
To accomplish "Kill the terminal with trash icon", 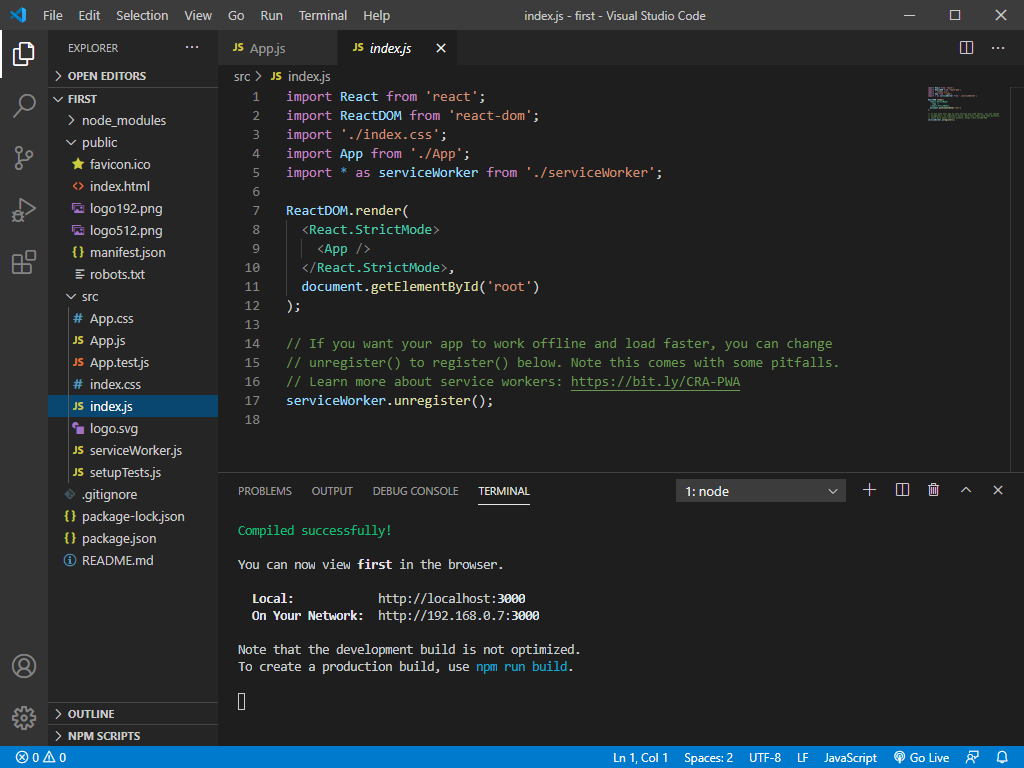I will (933, 490).
